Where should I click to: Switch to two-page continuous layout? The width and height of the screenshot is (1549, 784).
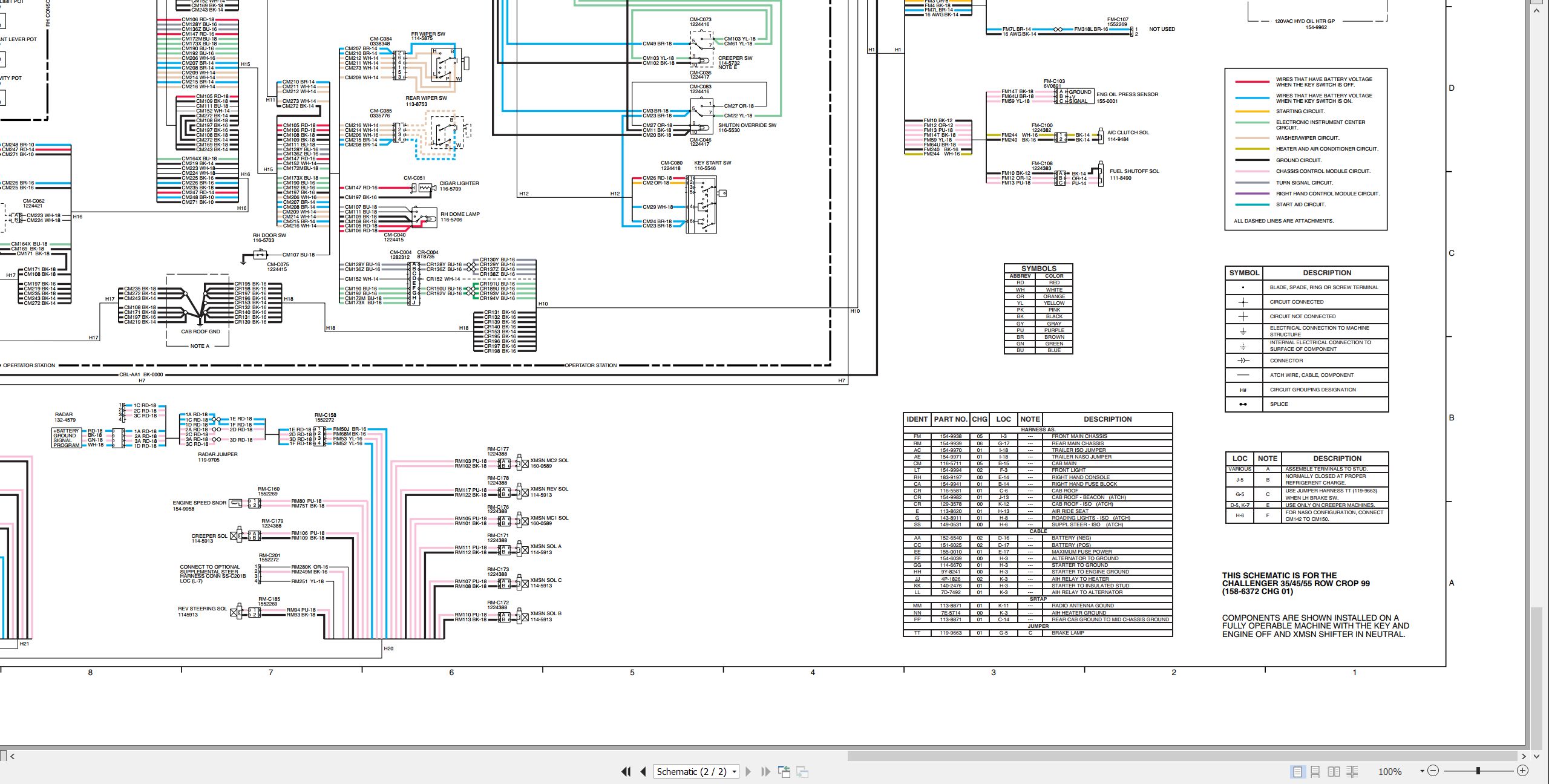[x=1352, y=771]
